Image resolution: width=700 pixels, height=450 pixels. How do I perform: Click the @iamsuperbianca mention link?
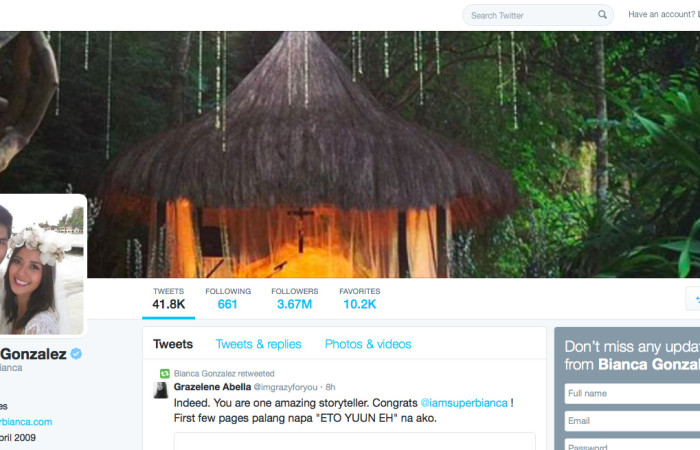pos(464,403)
